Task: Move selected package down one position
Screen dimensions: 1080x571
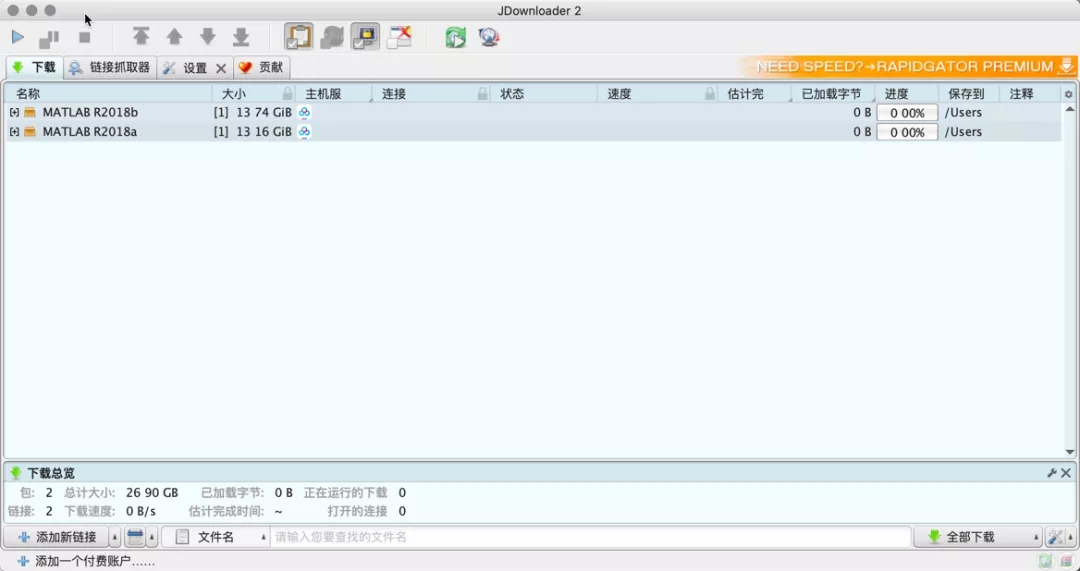Action: (207, 37)
